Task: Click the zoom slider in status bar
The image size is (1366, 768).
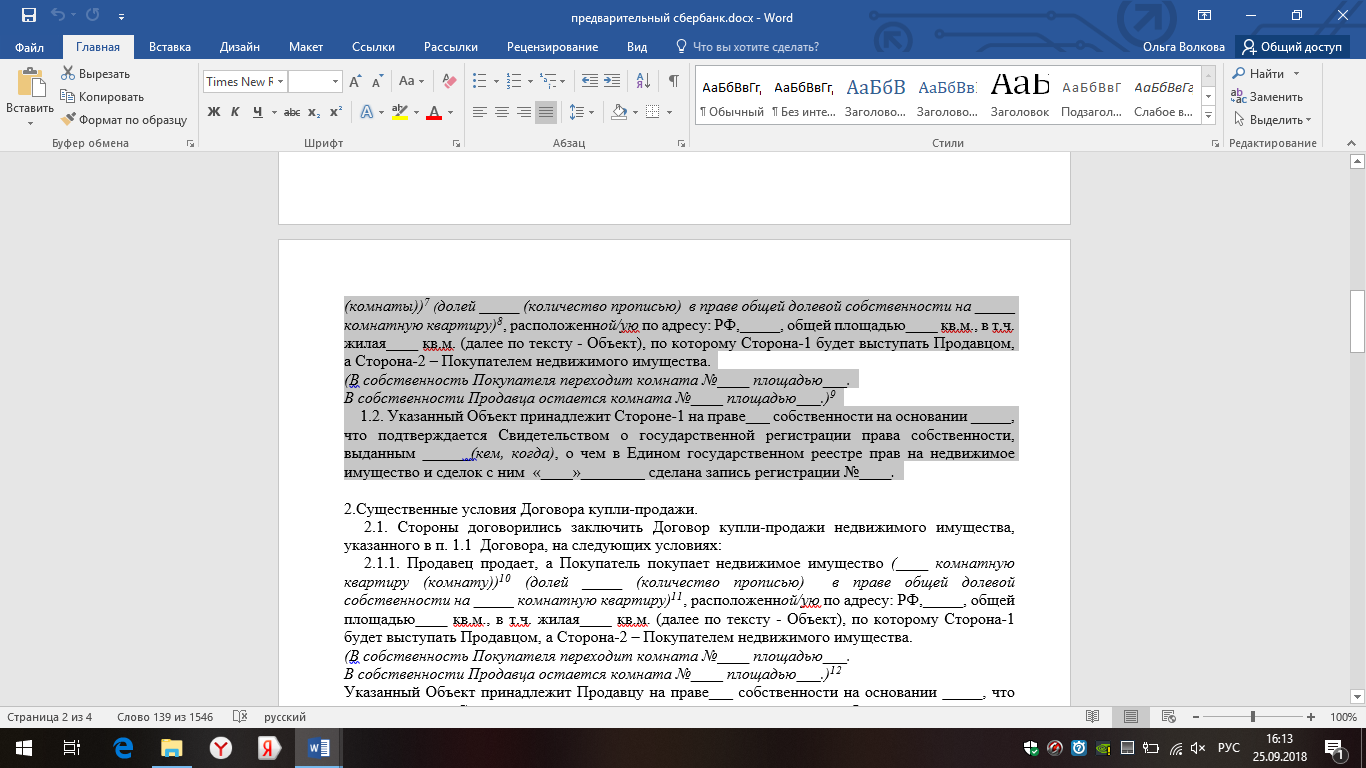Action: tap(1254, 717)
